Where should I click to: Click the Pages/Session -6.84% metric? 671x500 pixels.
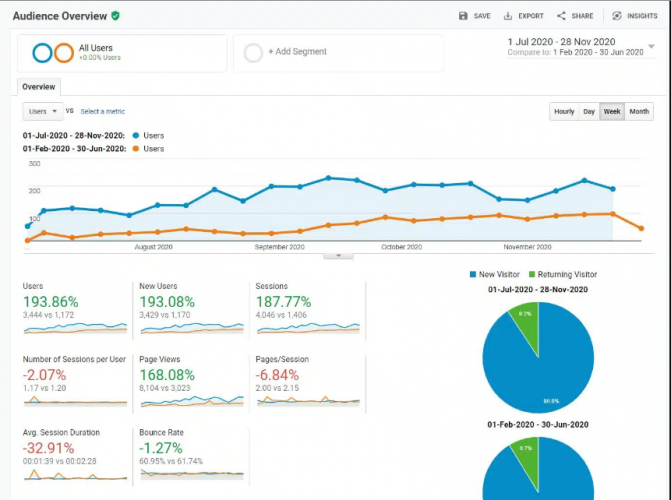point(277,375)
